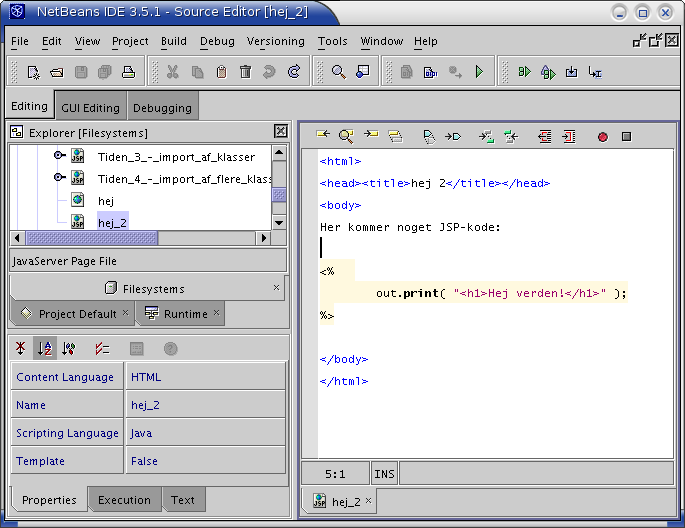Click the Find magnifier icon in main toolbar
685x528 pixels.
(338, 72)
